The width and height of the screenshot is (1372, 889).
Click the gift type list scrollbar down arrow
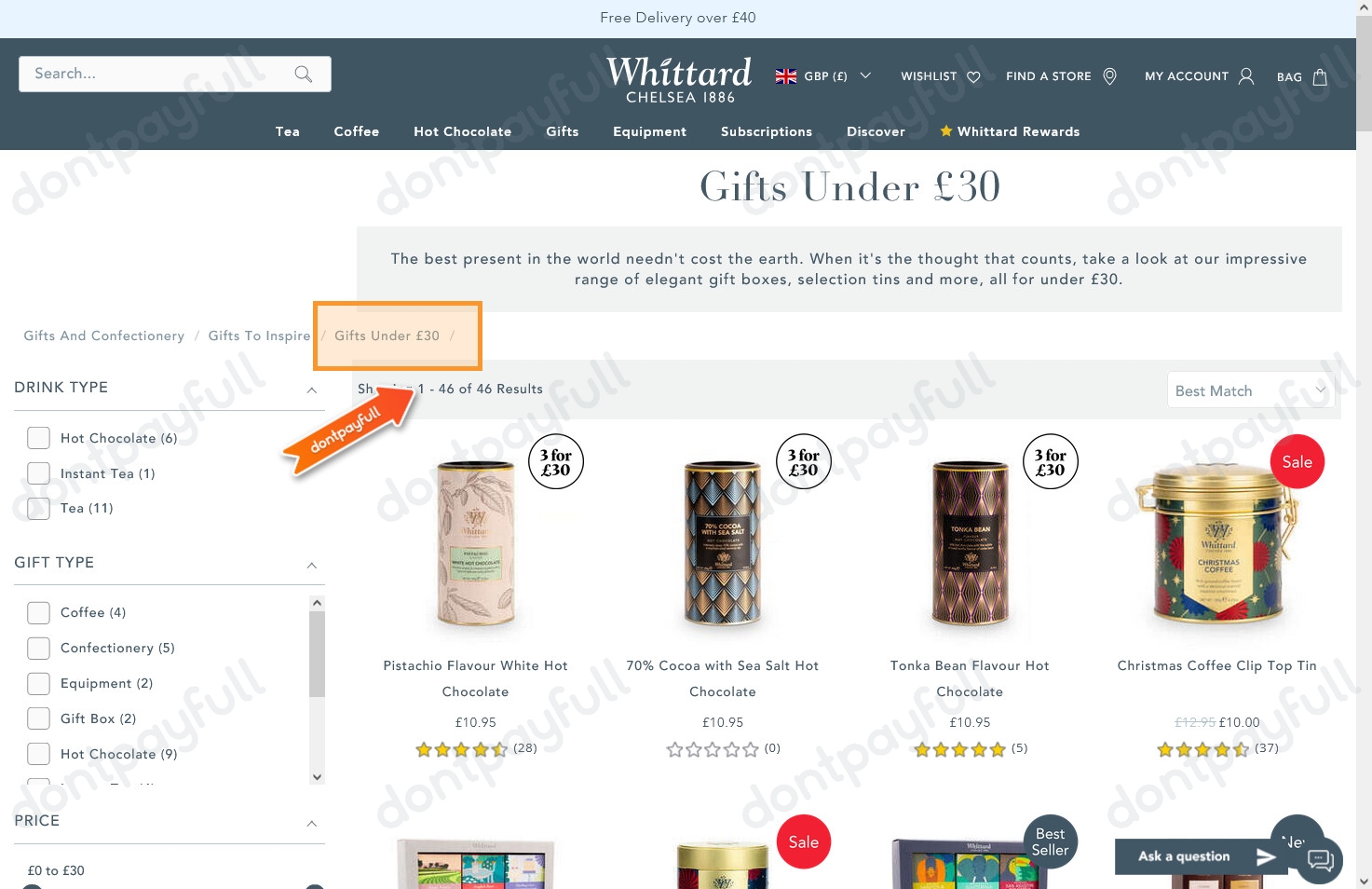point(317,777)
